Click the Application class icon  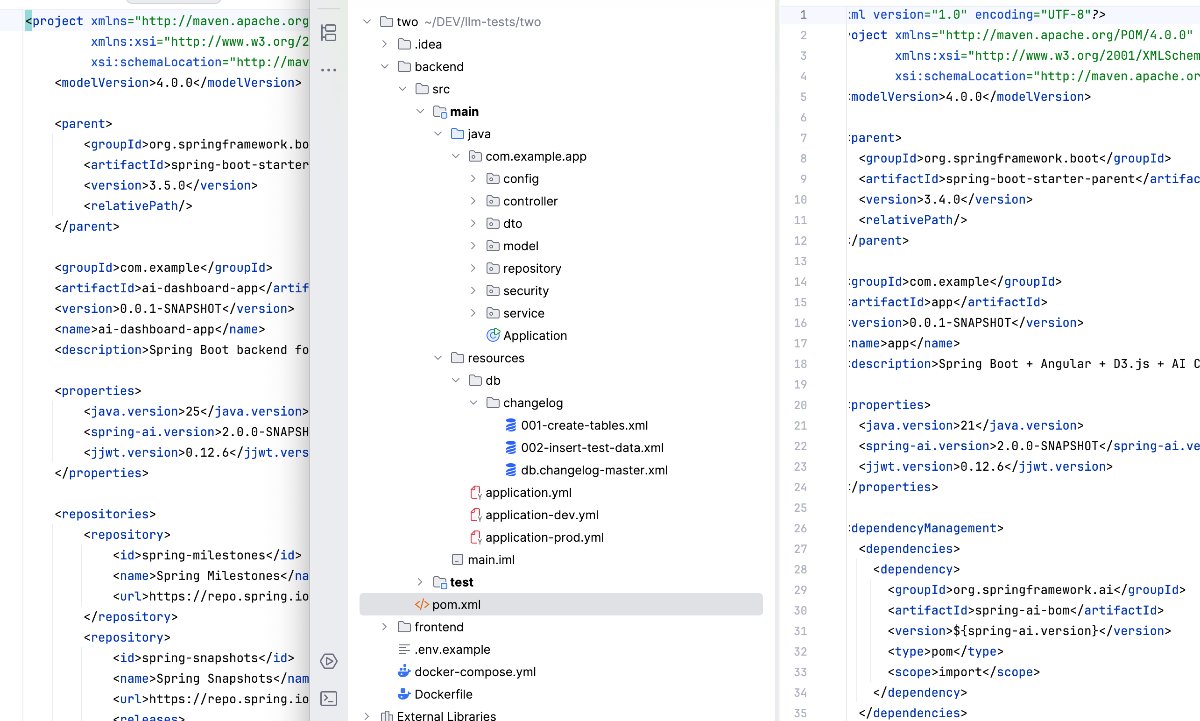pos(493,336)
